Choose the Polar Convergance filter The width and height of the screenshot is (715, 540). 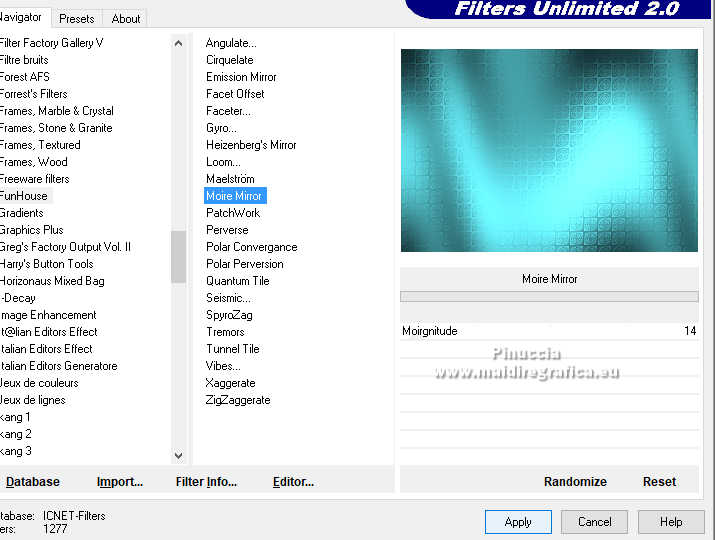pos(251,247)
